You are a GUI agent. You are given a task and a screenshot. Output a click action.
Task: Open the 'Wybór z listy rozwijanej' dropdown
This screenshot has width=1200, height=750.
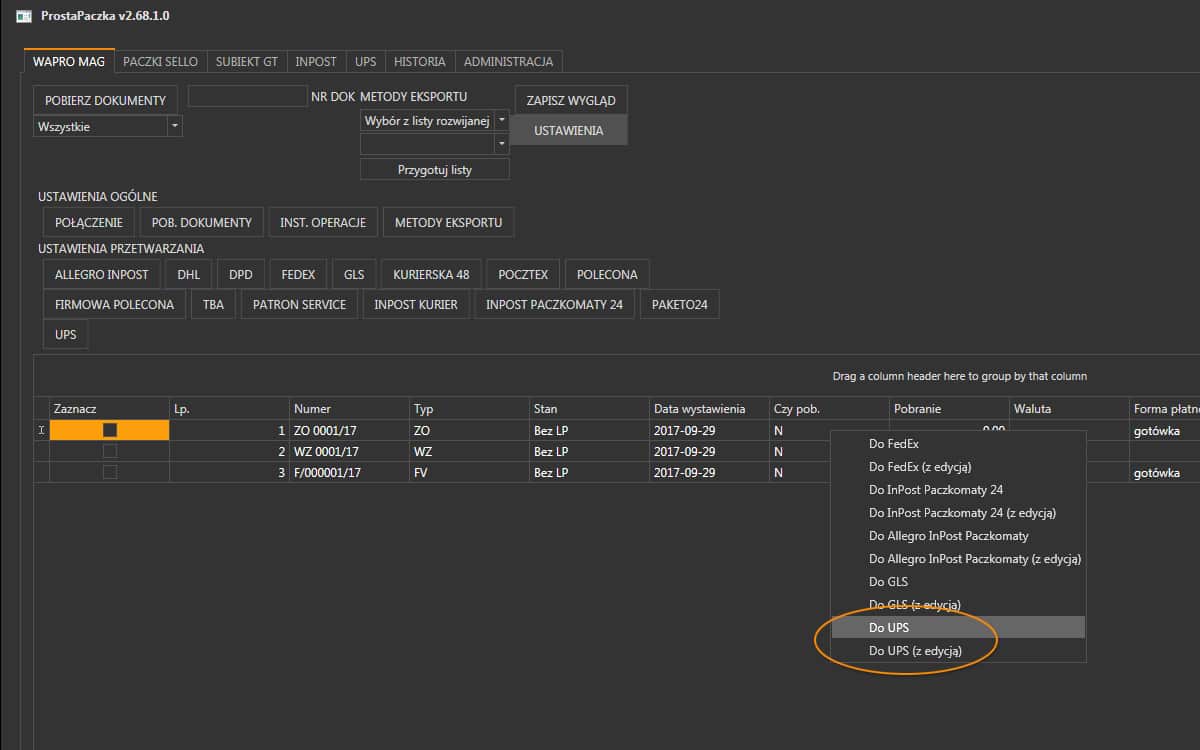[x=502, y=120]
